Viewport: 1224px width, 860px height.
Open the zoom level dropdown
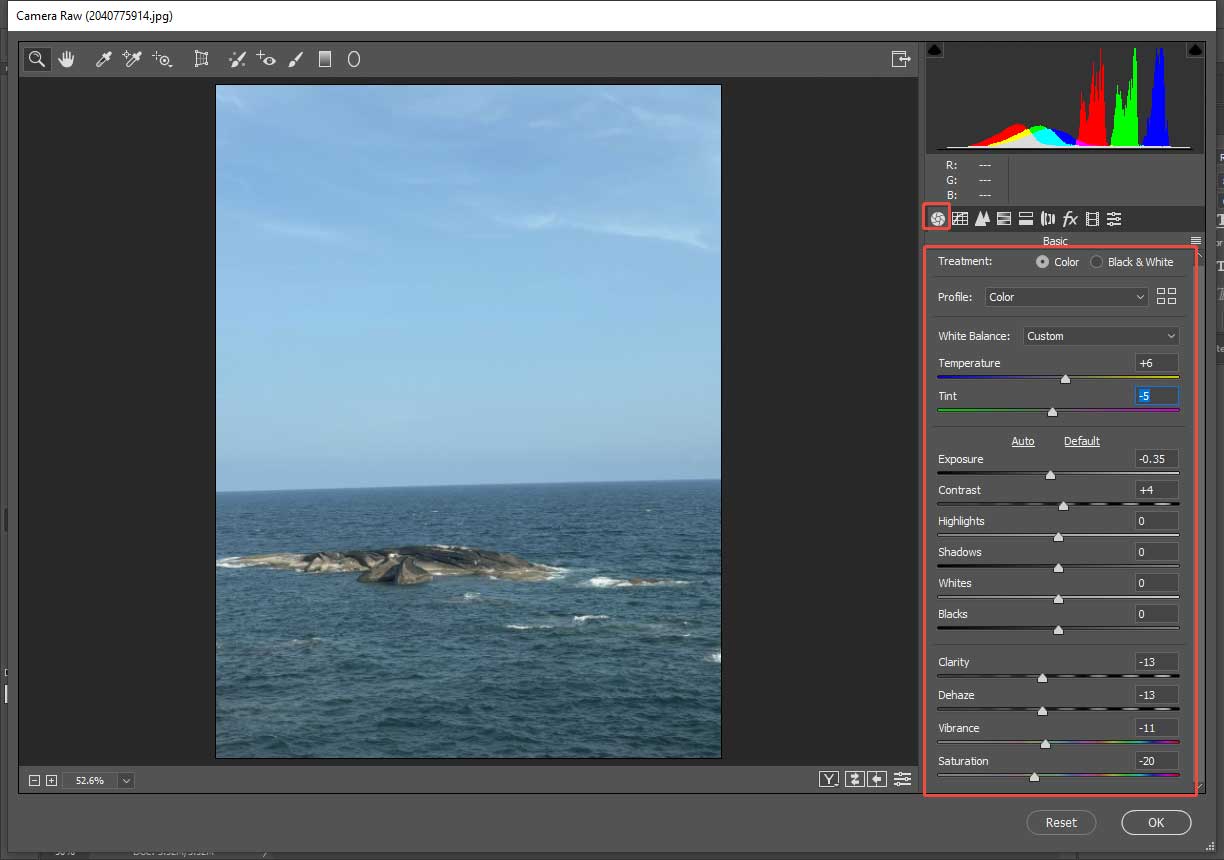(123, 780)
